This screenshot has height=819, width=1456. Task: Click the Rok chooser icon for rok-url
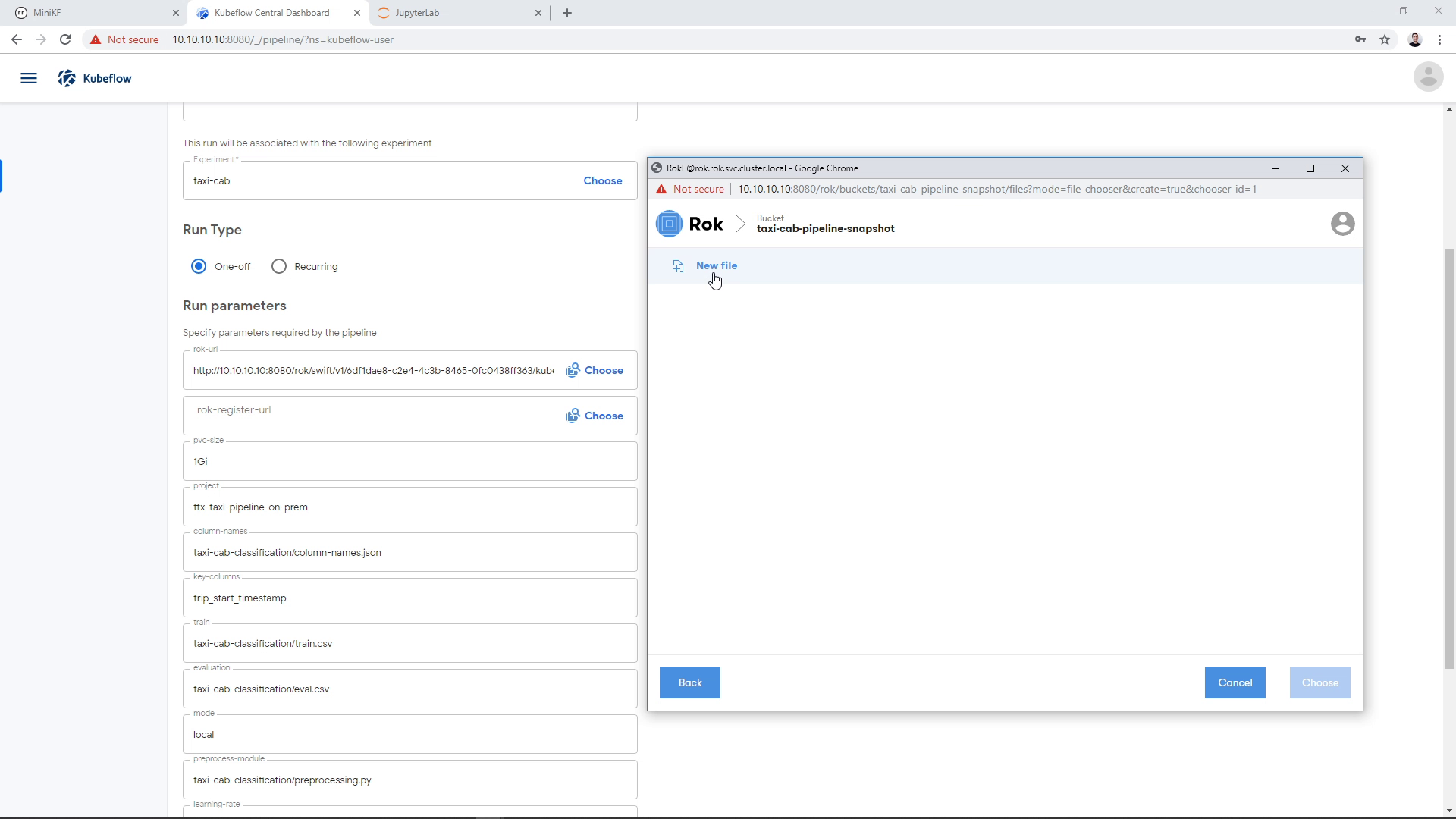(573, 370)
